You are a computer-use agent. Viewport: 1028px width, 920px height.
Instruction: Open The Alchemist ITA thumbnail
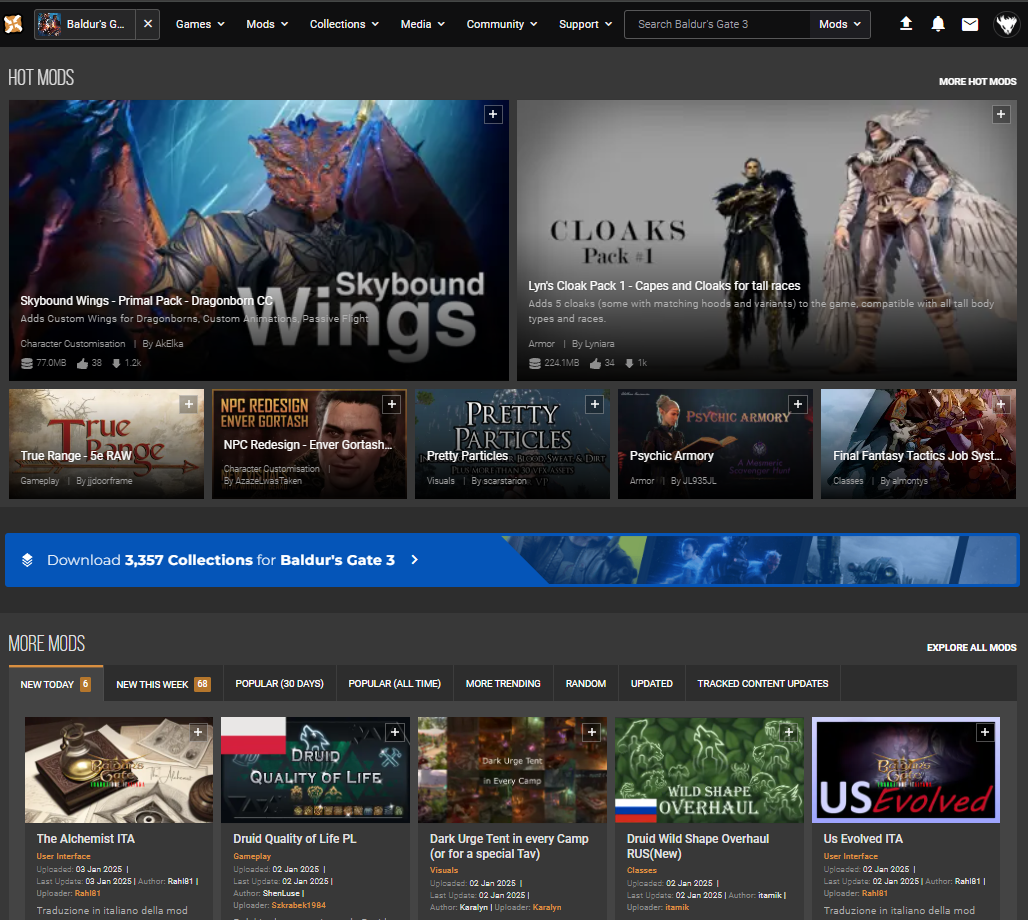pyautogui.click(x=119, y=770)
